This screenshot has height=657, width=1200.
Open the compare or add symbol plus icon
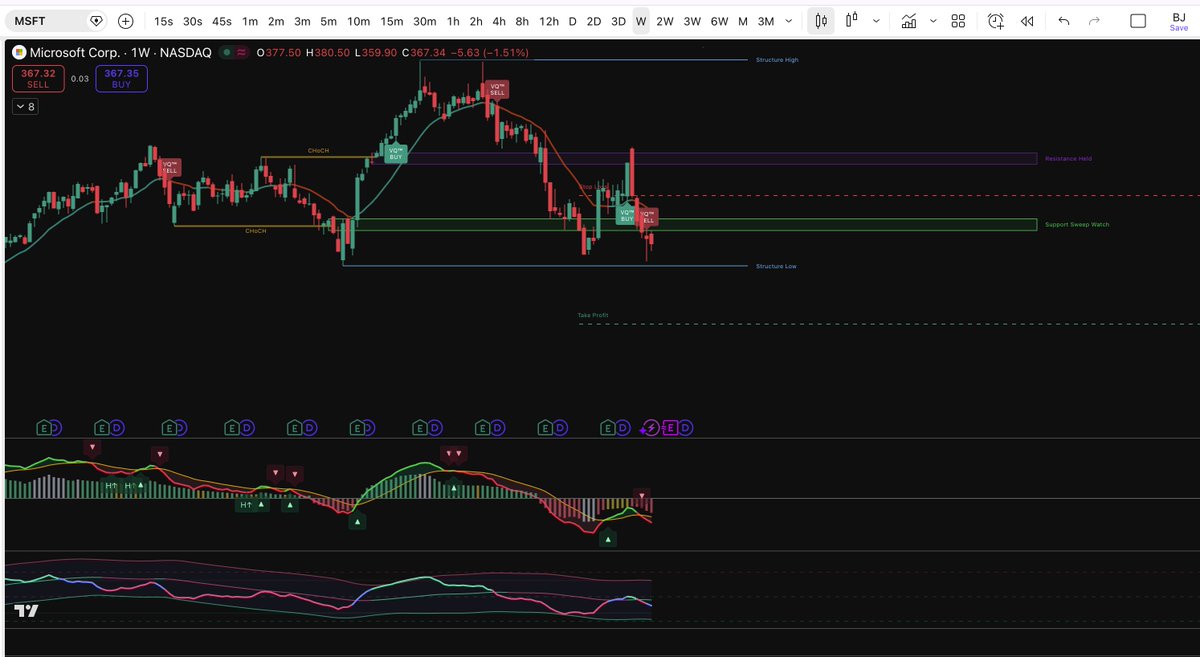pos(125,21)
